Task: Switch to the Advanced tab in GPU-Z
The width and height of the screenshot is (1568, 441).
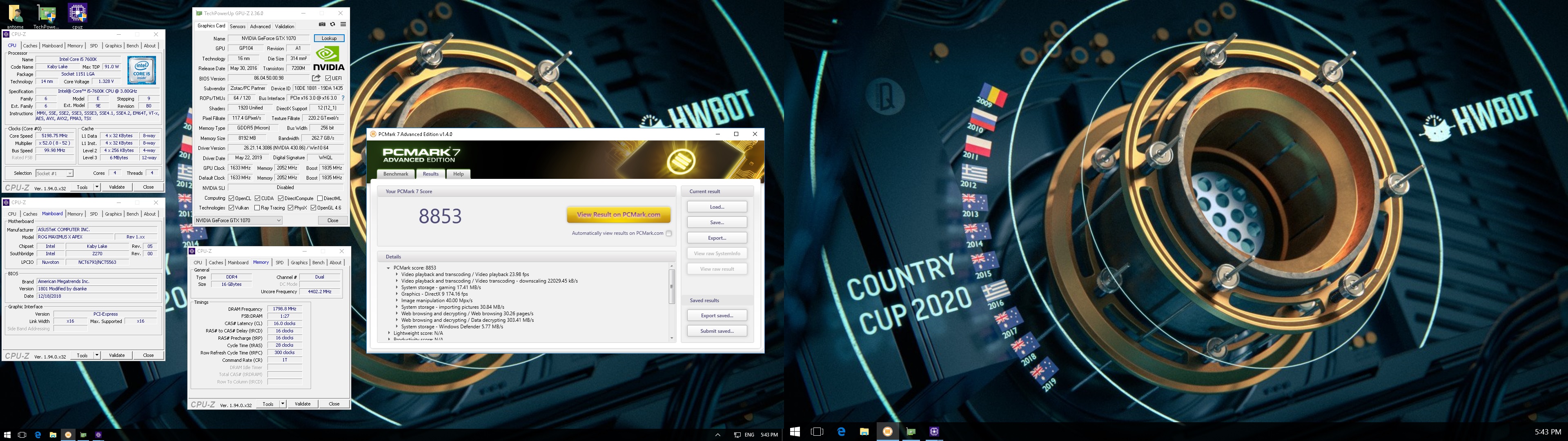Action: (x=260, y=26)
